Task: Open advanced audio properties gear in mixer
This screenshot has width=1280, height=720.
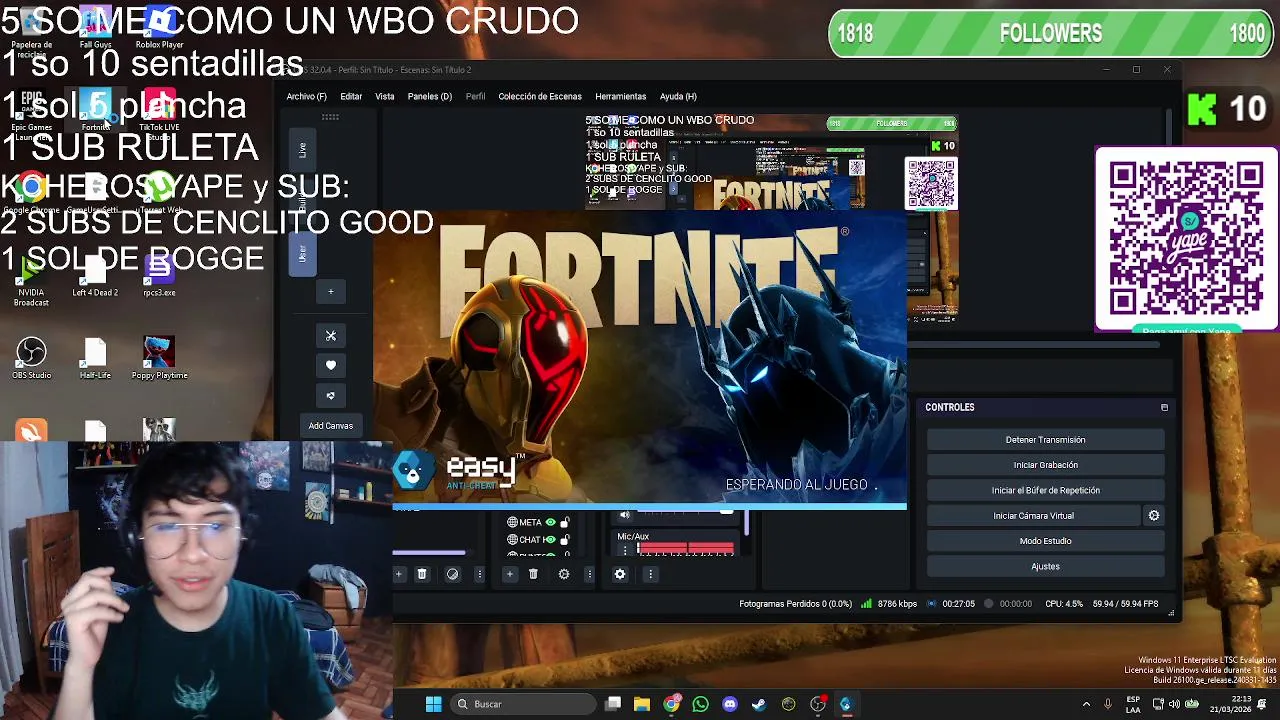Action: (620, 574)
